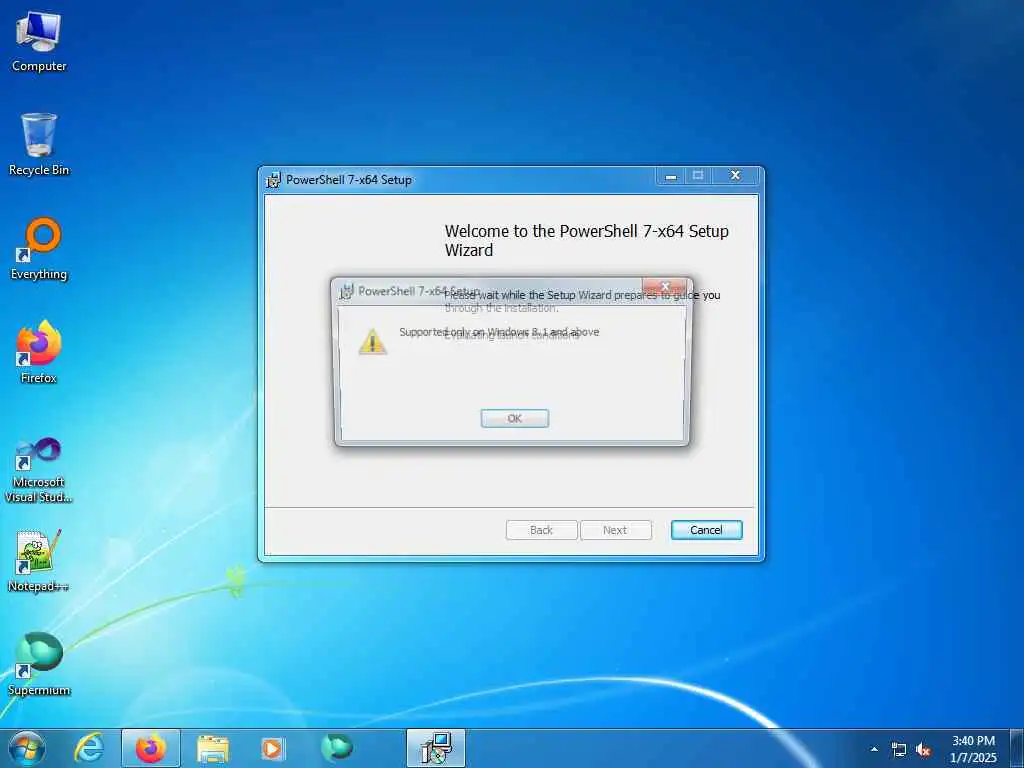The height and width of the screenshot is (768, 1024).
Task: Click the disabled Next button
Action: tap(615, 530)
